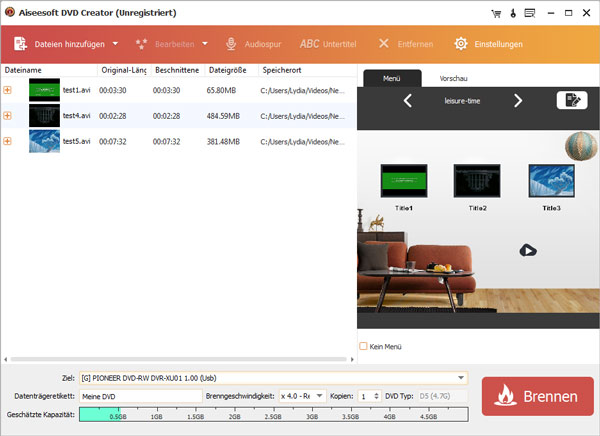Click the Datenträgeretikett input field
Viewport: 600px width, 436px height.
140,396
